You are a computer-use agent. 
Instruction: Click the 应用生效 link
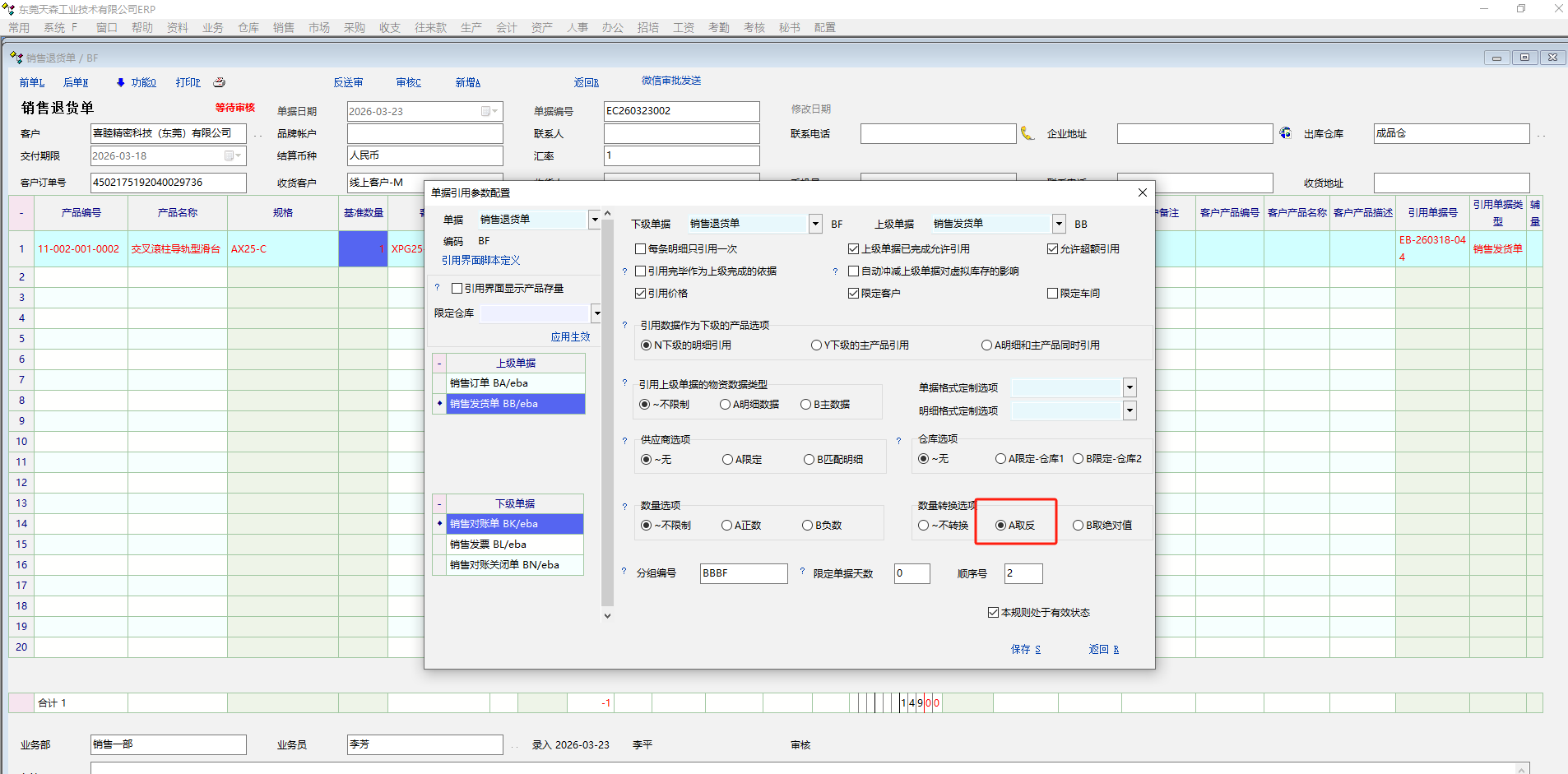(x=570, y=337)
